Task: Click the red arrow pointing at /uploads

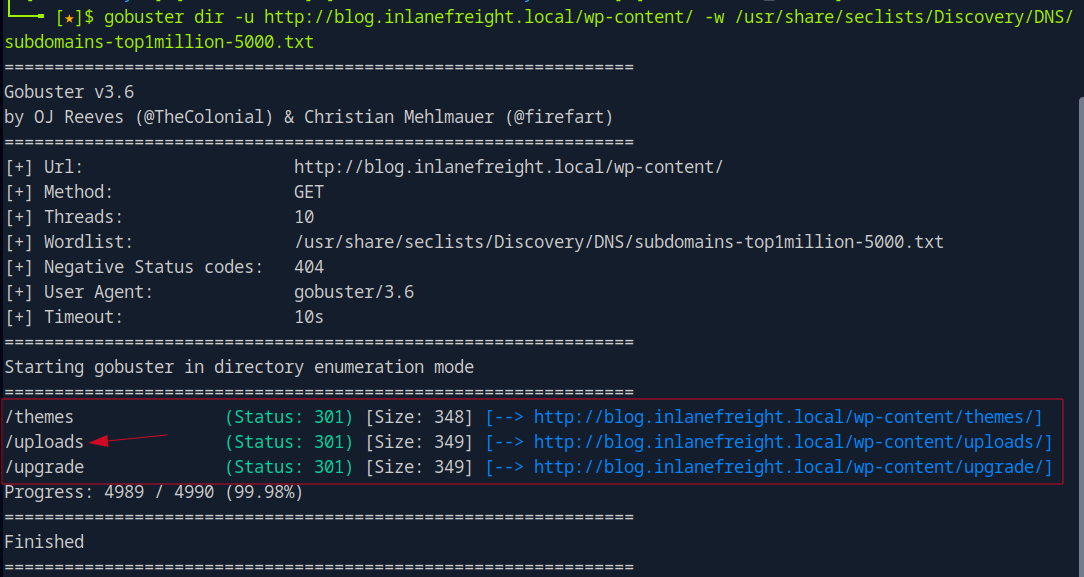Action: click(x=128, y=439)
